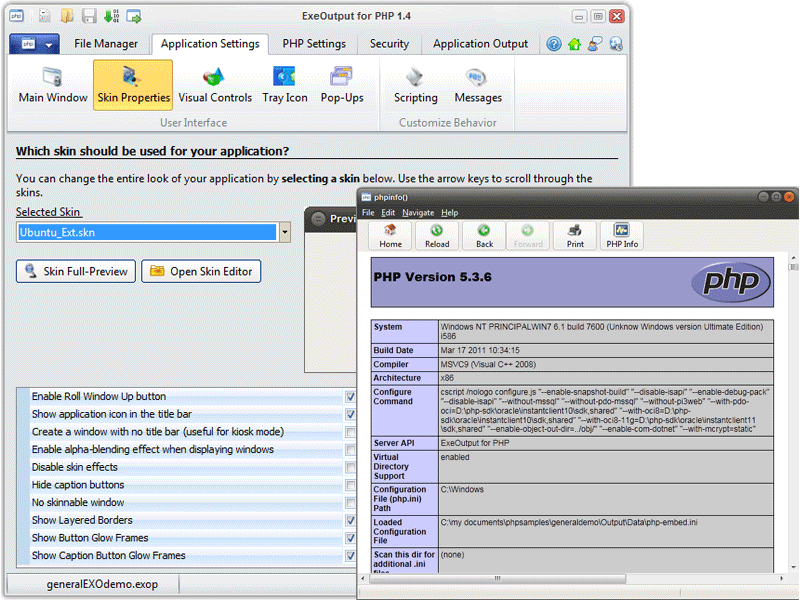Click 'Mar 17 2011 10:34:15' build date value
Image resolution: width=800 pixels, height=600 pixels.
click(480, 351)
